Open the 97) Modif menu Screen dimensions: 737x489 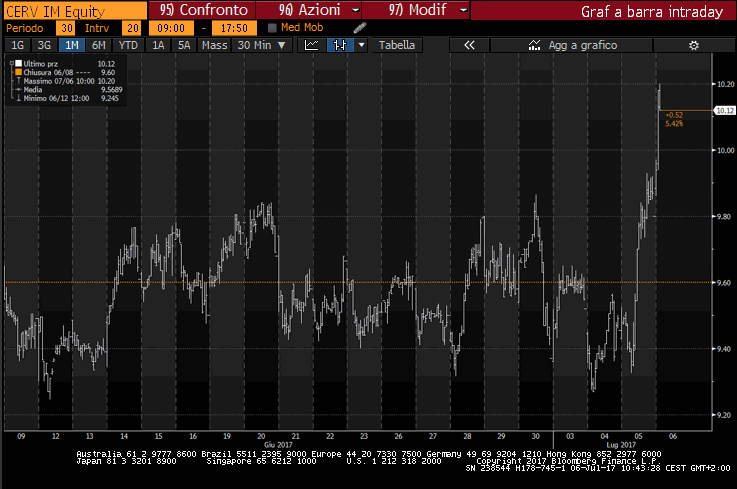(x=416, y=10)
